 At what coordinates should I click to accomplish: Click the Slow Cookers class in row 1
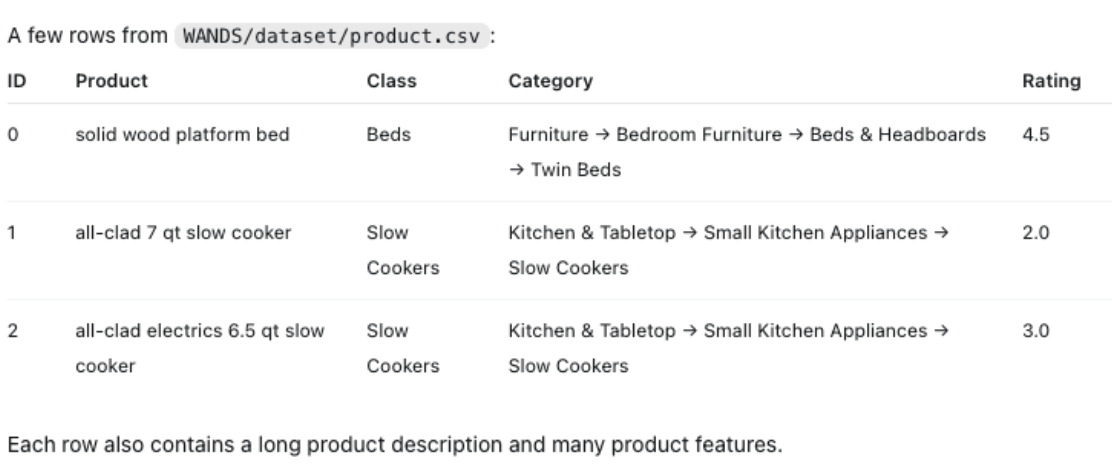(403, 250)
